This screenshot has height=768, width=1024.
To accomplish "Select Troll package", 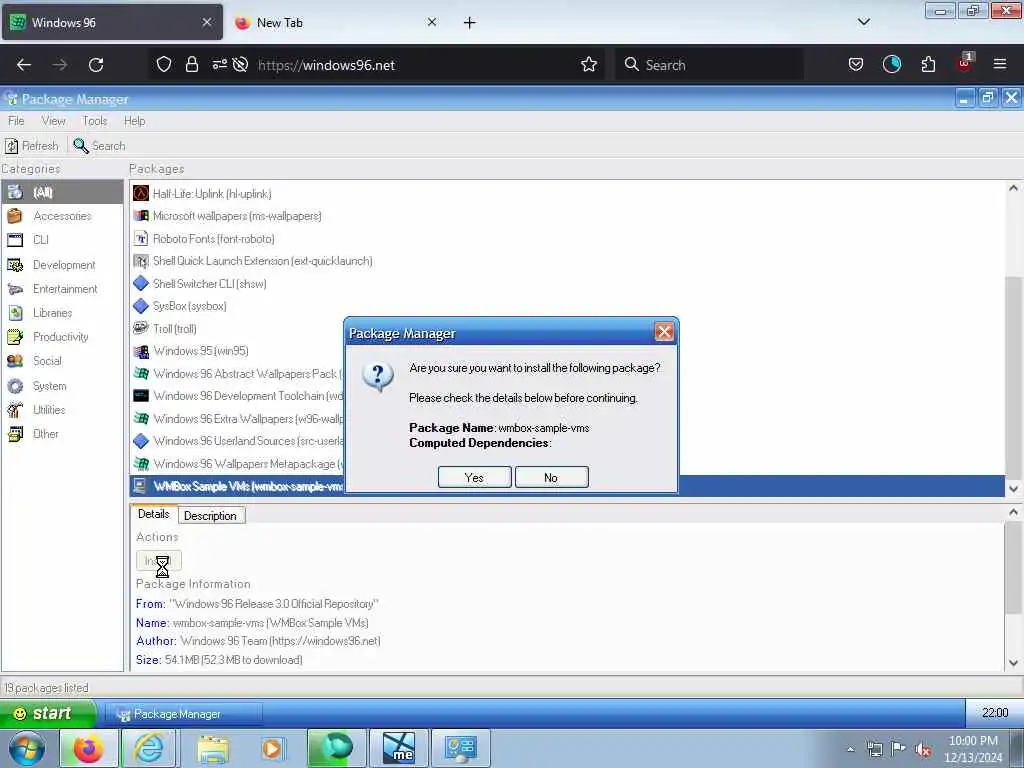I will point(238,328).
